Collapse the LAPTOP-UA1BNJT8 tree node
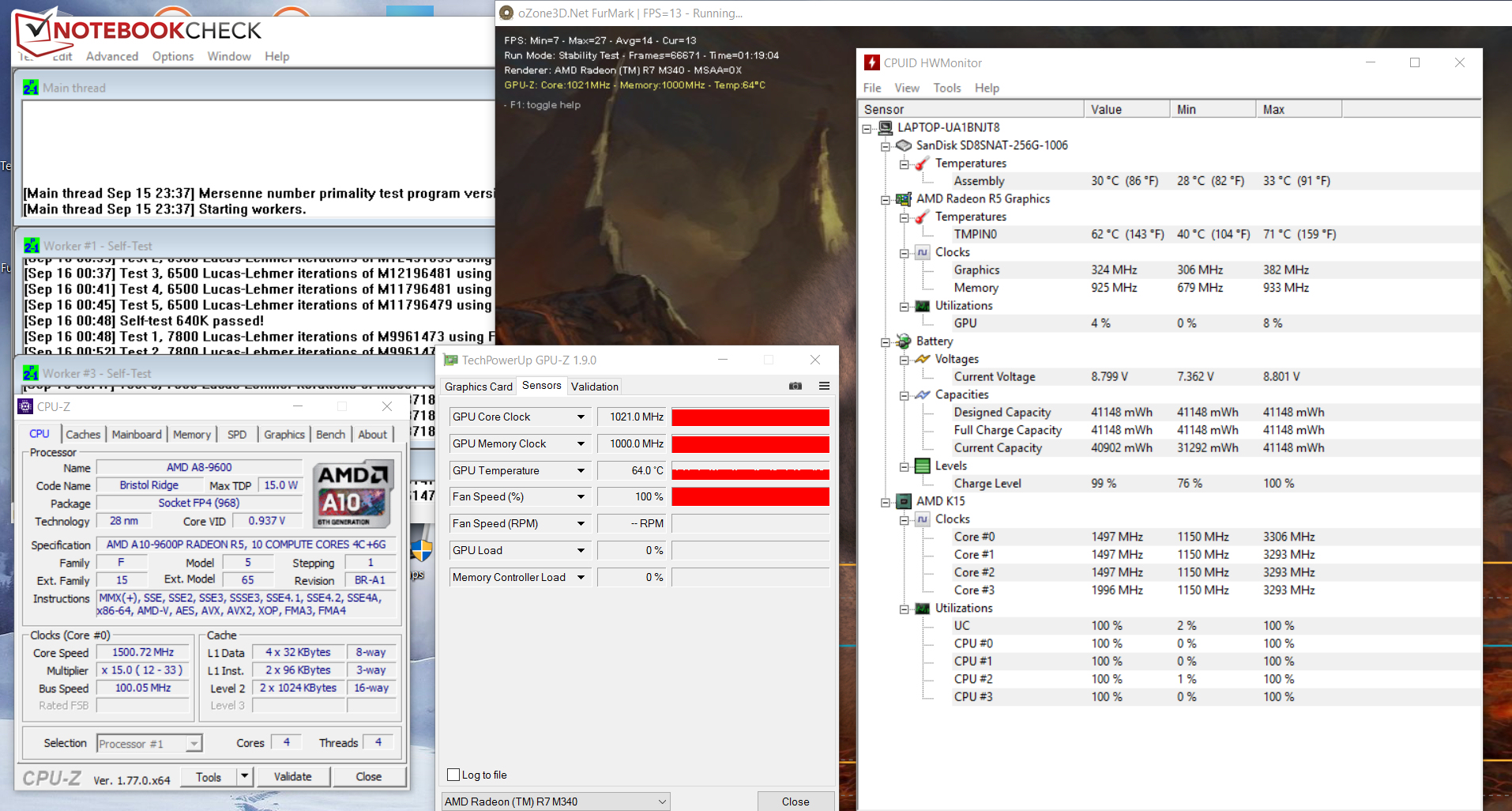Viewport: 1512px width, 811px height. pyautogui.click(x=867, y=128)
